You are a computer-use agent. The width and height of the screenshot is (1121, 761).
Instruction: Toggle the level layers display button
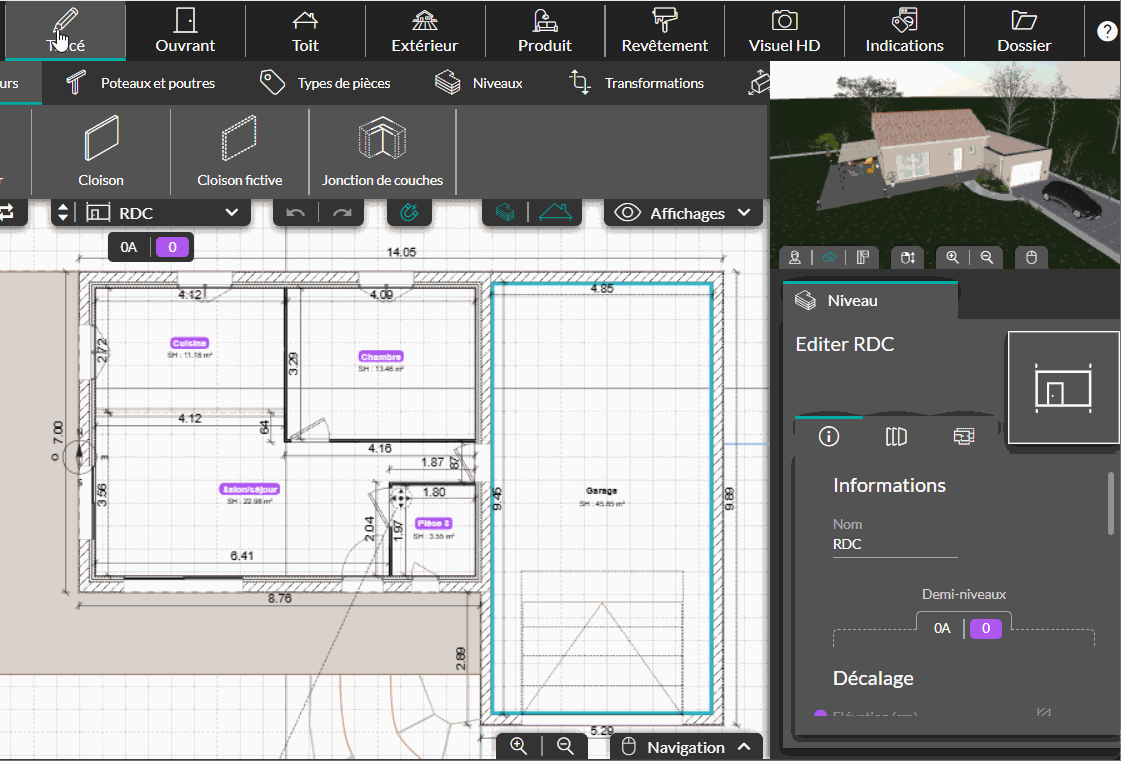pyautogui.click(x=505, y=213)
